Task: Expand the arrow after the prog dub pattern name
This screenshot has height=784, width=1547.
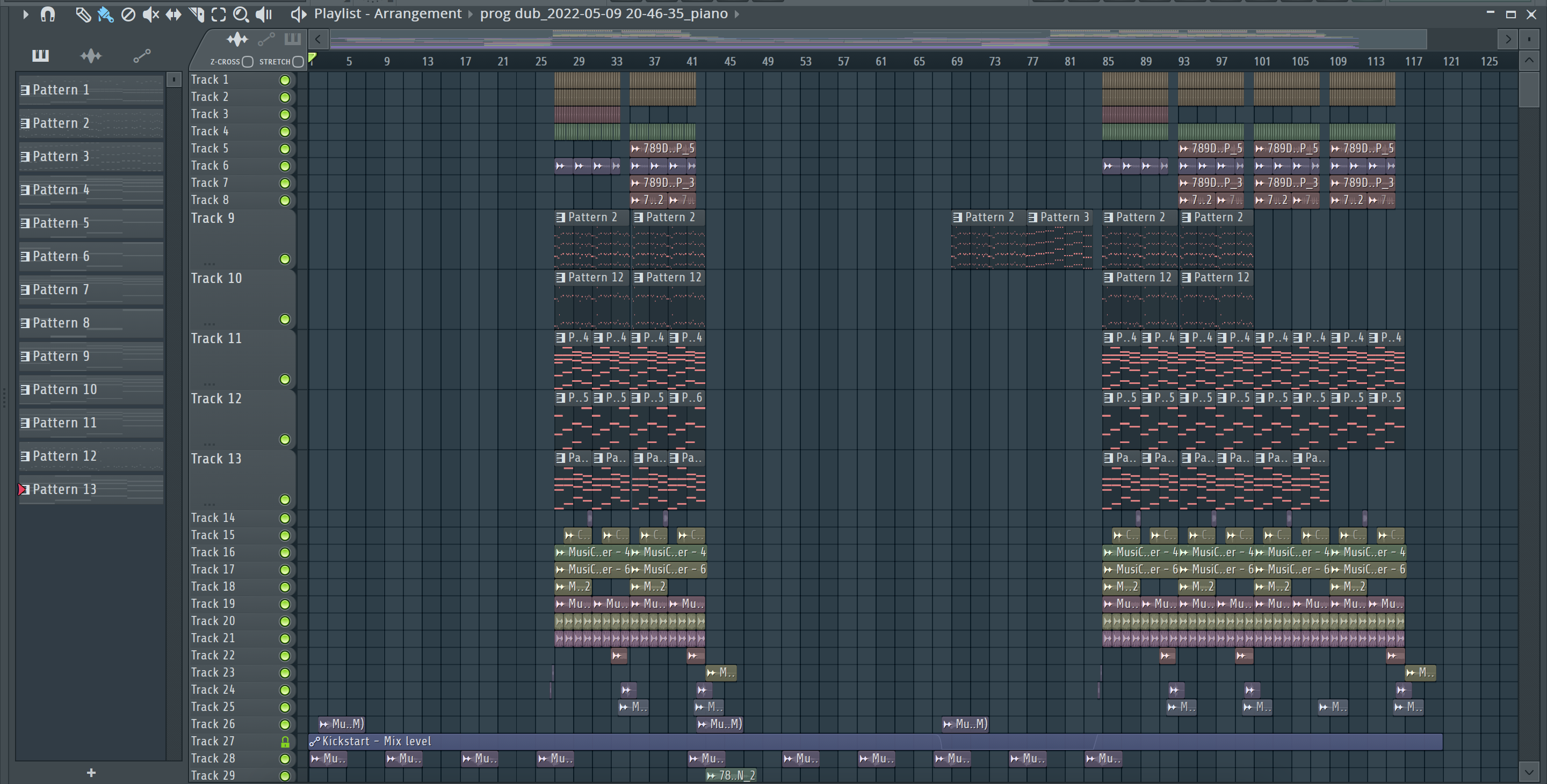Action: pos(737,14)
